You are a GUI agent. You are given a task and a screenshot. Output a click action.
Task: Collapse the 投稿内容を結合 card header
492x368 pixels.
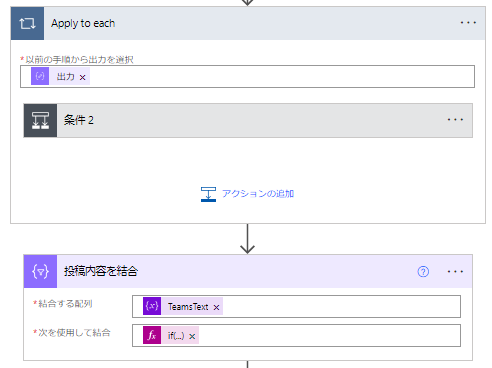point(248,271)
